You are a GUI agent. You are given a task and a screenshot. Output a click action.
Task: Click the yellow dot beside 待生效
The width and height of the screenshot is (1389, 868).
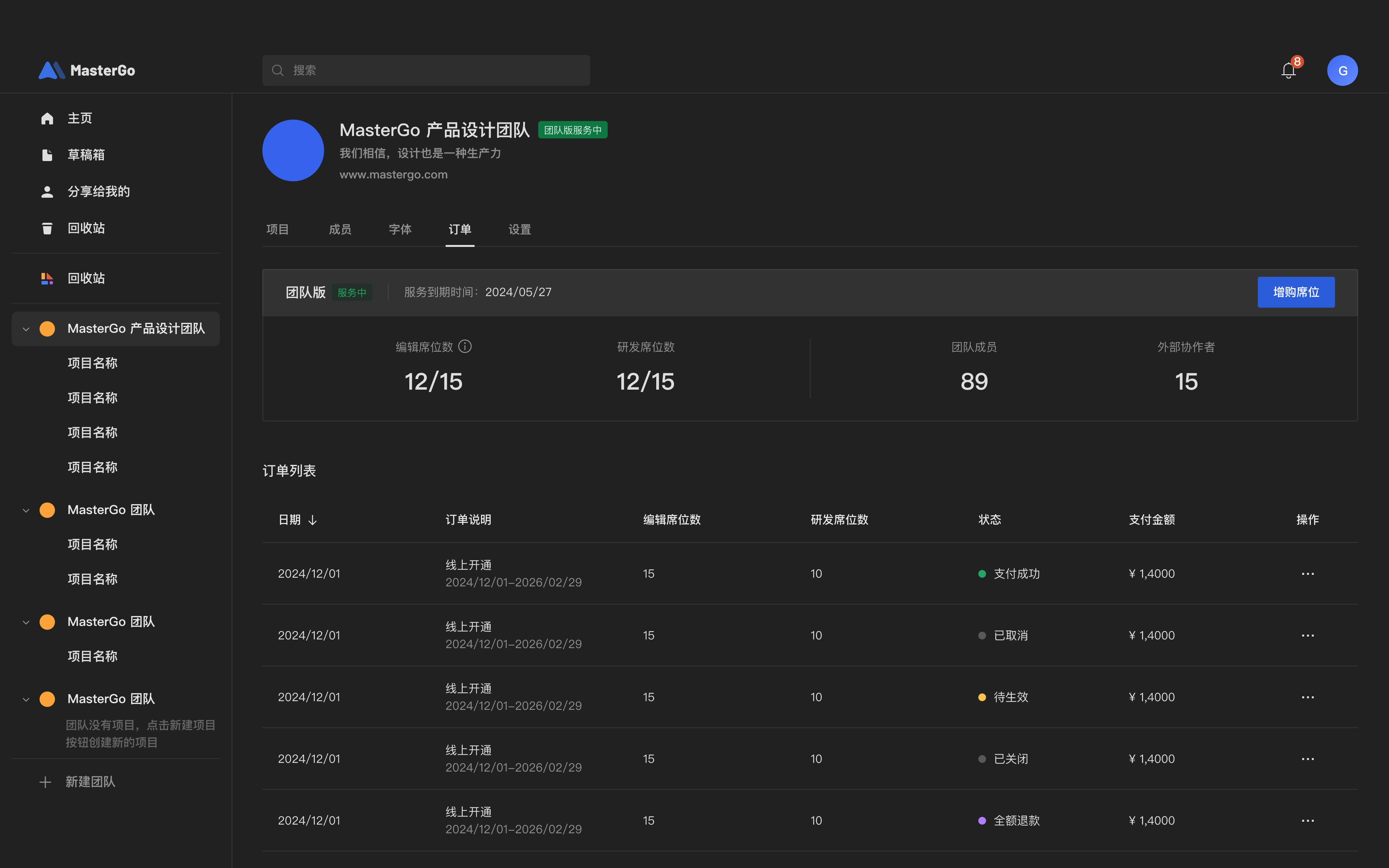click(982, 697)
